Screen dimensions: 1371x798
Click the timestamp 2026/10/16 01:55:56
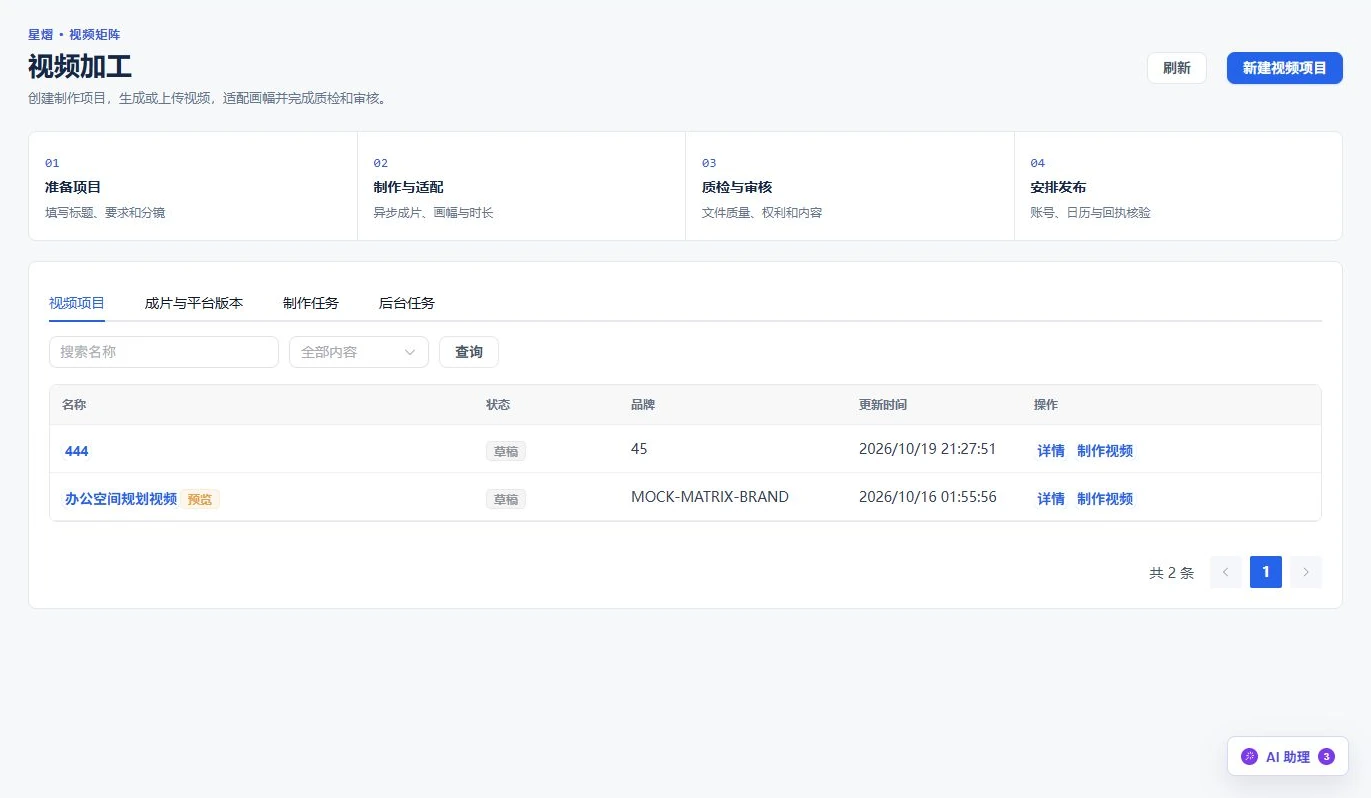[x=928, y=497]
